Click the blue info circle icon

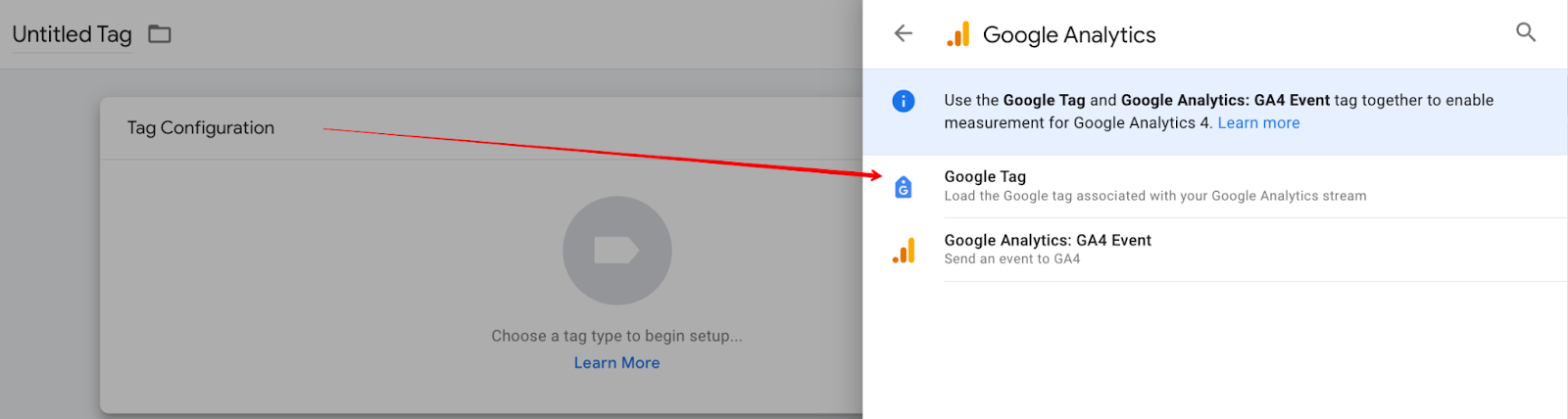click(904, 101)
